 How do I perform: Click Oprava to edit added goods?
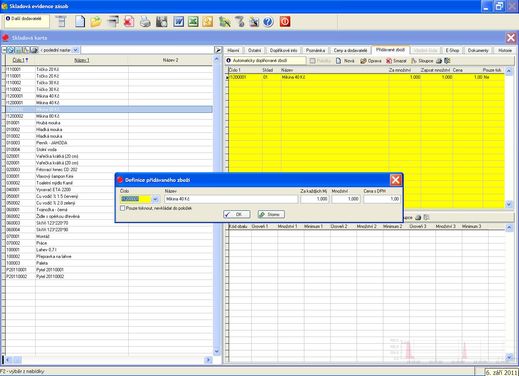[371, 61]
